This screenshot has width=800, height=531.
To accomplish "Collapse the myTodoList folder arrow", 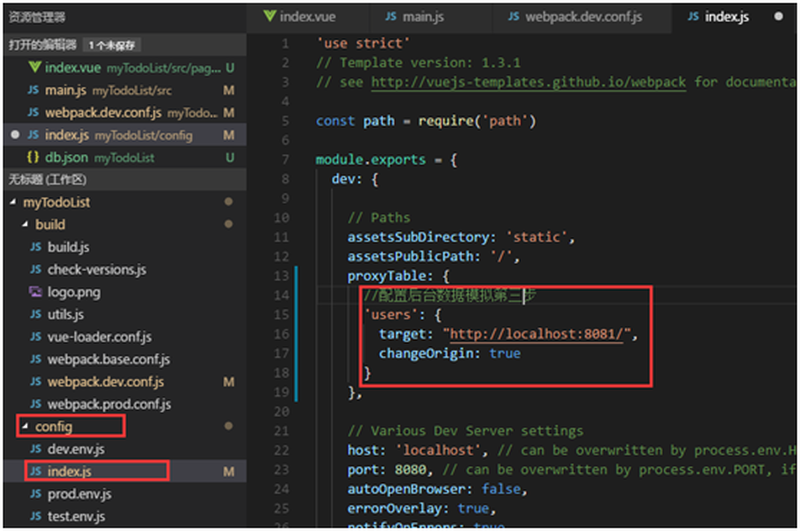I will point(13,203).
